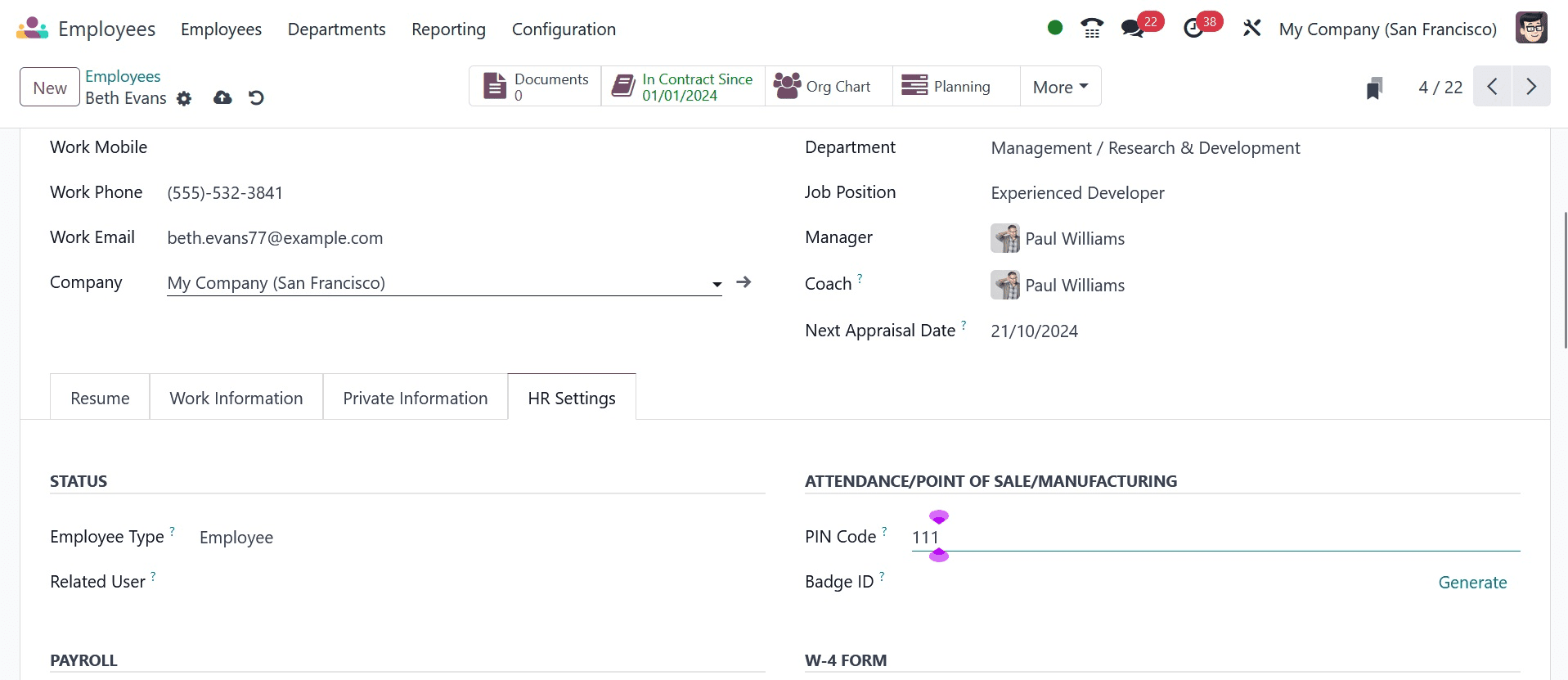Open the VoIP phone icon in top bar
This screenshot has width=1568, height=680.
pos(1091,29)
